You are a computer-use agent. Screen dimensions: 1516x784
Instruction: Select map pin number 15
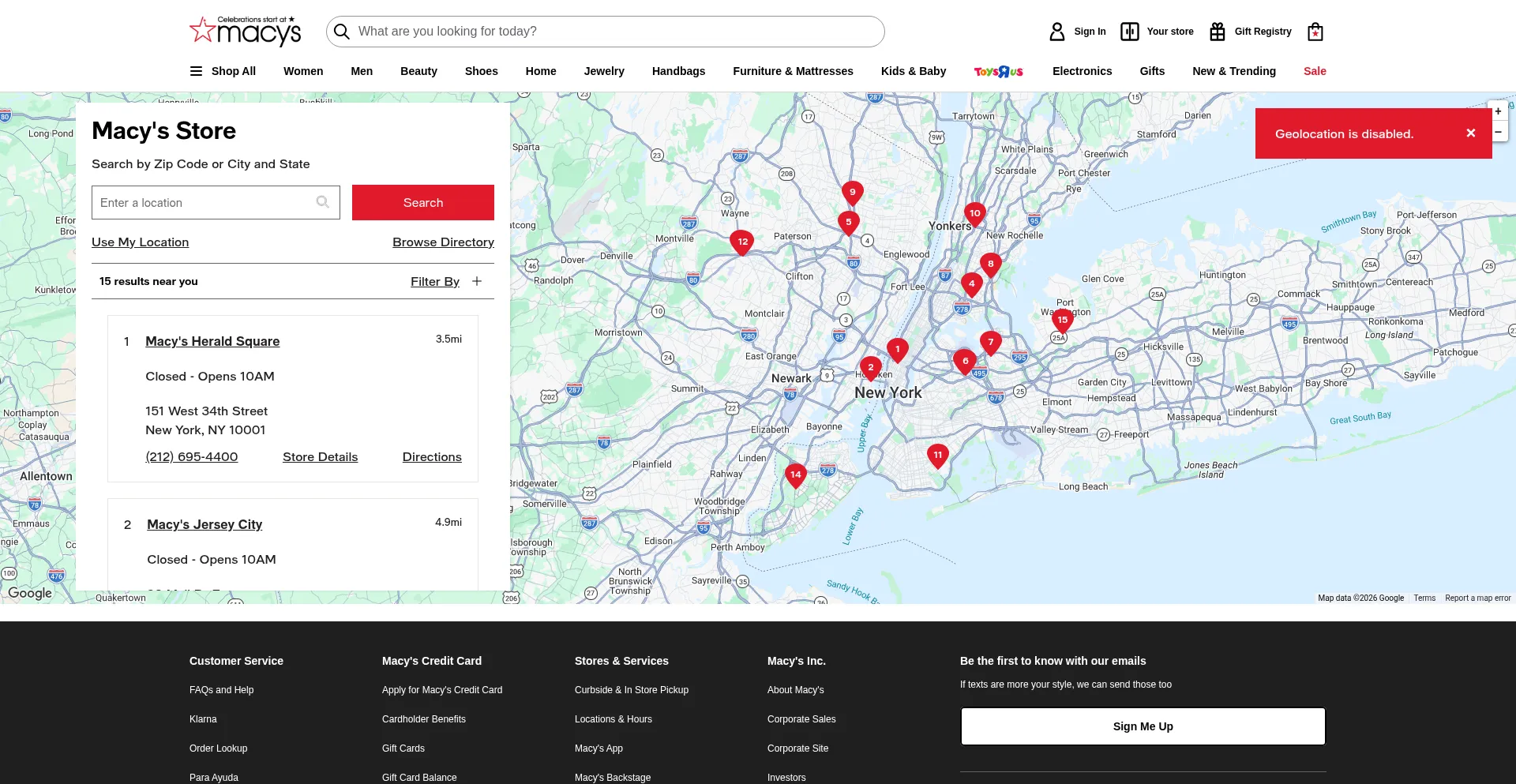pyautogui.click(x=1063, y=321)
